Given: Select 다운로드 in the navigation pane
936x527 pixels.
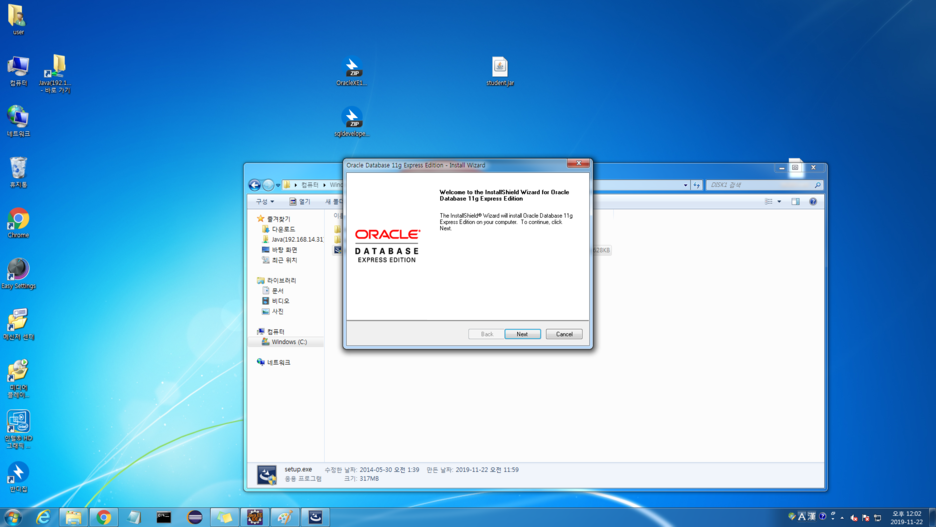Looking at the screenshot, I should 278,229.
